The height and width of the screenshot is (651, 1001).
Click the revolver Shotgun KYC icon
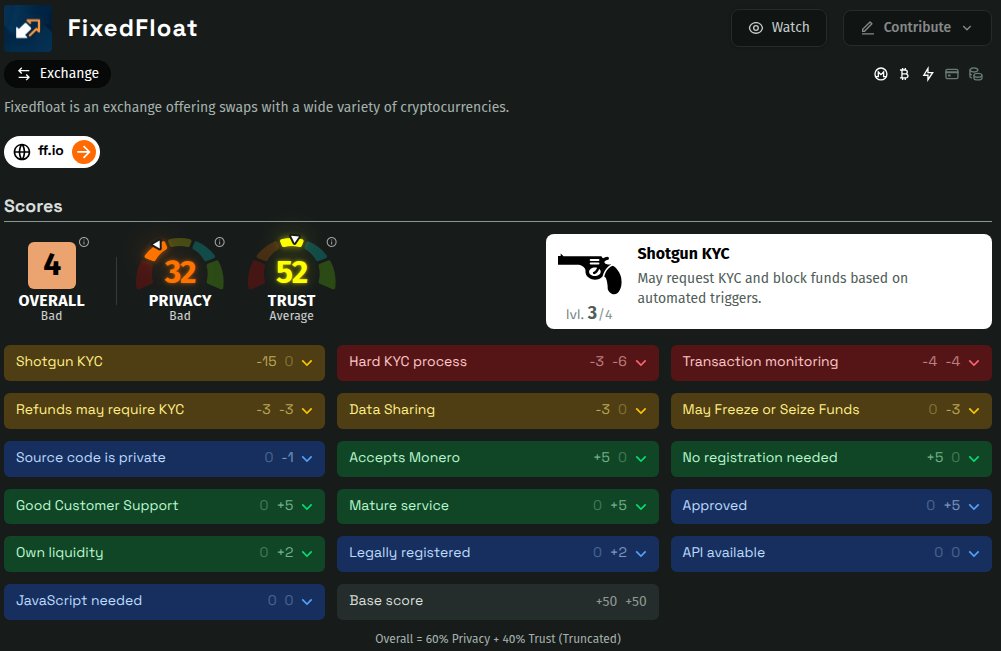(589, 273)
